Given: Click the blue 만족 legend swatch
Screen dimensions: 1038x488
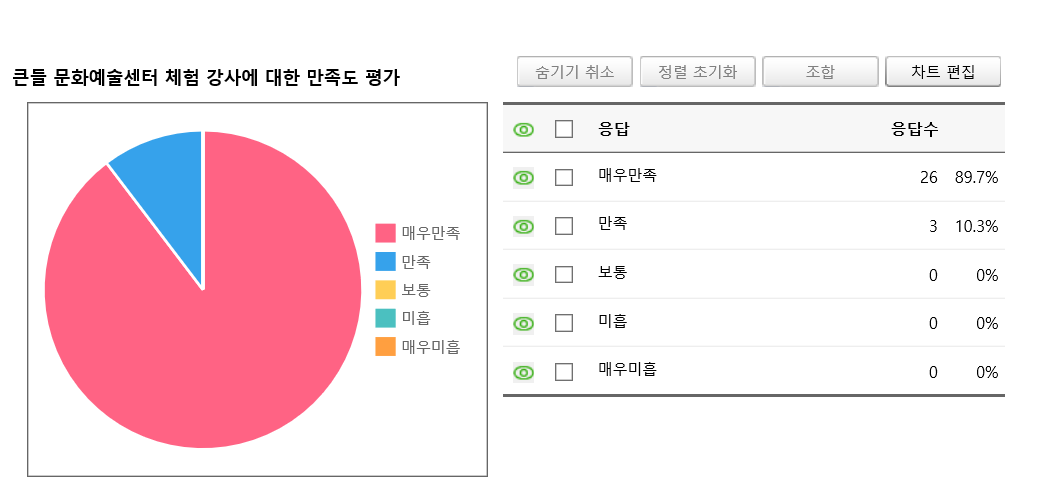Looking at the screenshot, I should point(385,262).
